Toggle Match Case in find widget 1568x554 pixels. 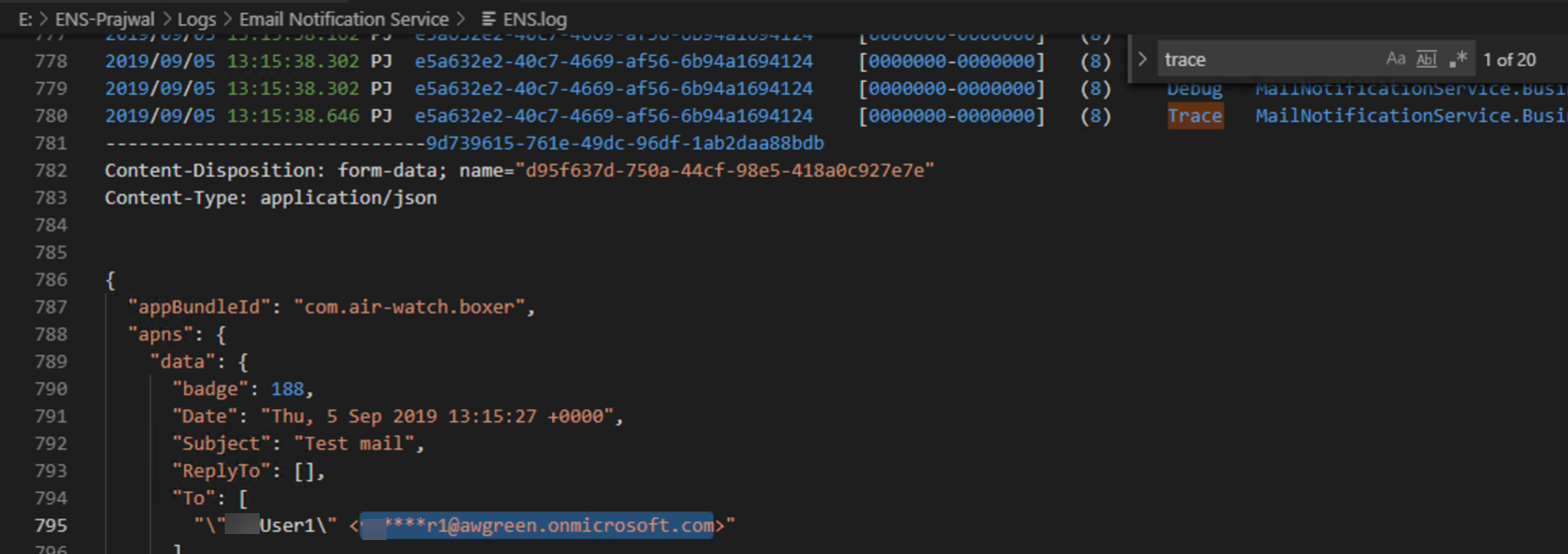click(1395, 59)
